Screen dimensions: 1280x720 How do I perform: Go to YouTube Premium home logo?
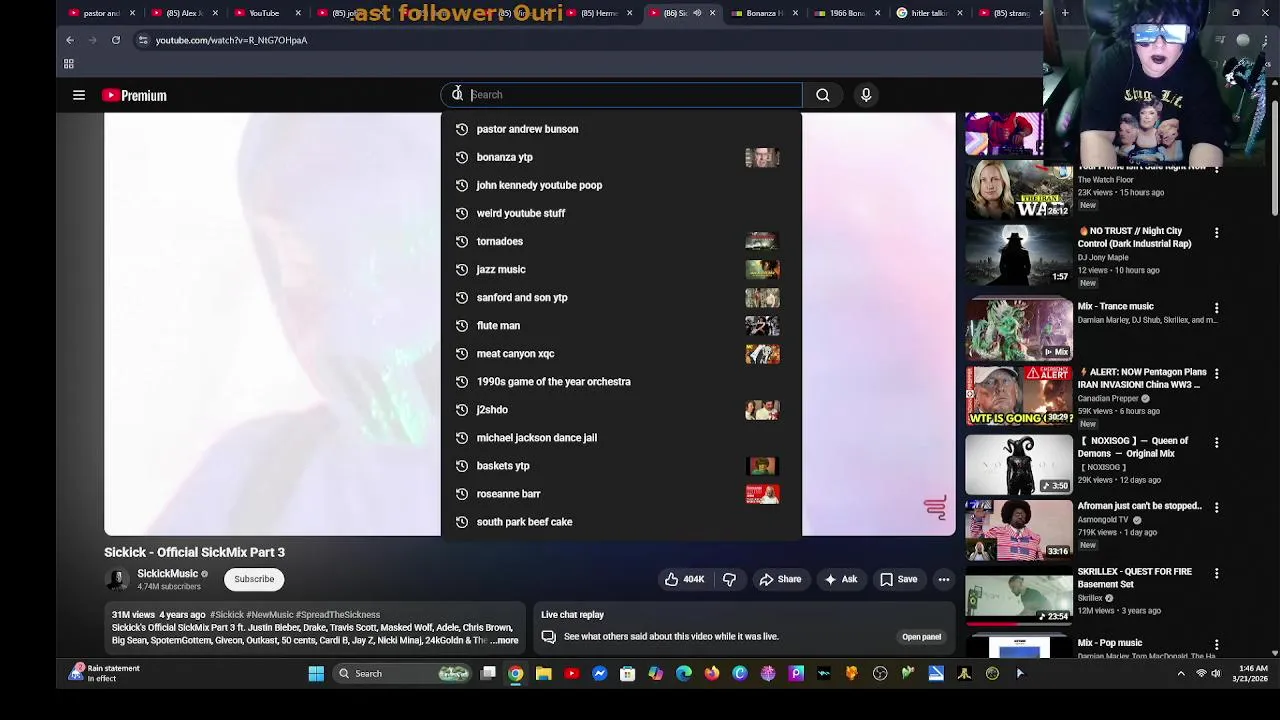[x=134, y=95]
